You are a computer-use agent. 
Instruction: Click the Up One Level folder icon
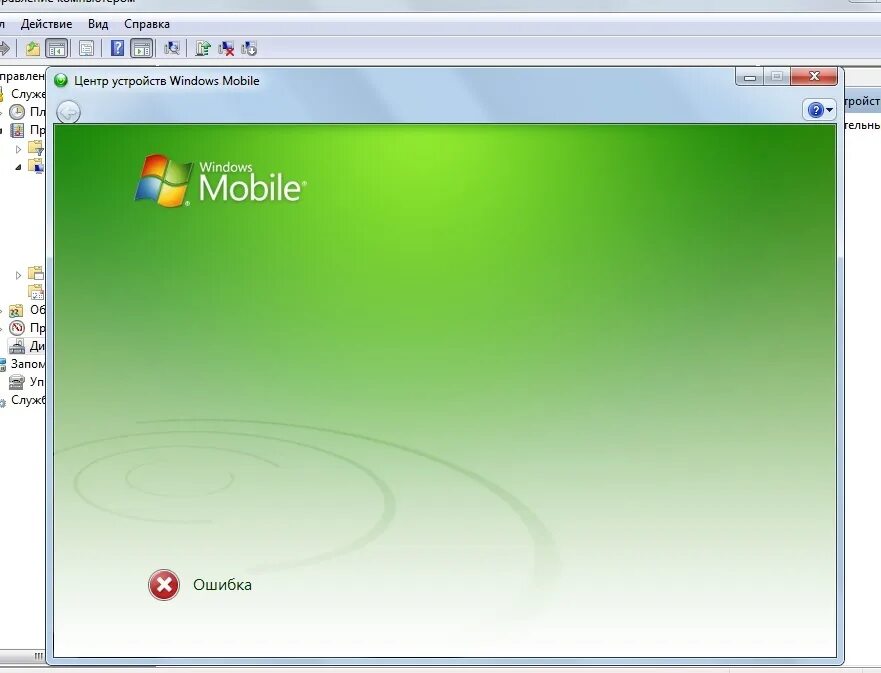click(x=33, y=49)
